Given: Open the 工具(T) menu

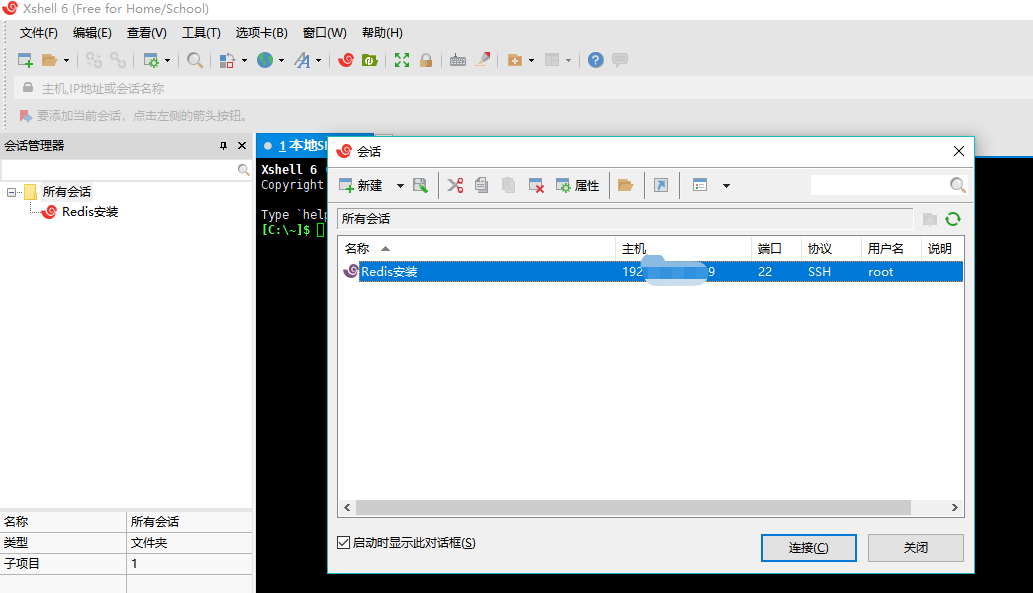Looking at the screenshot, I should [201, 32].
